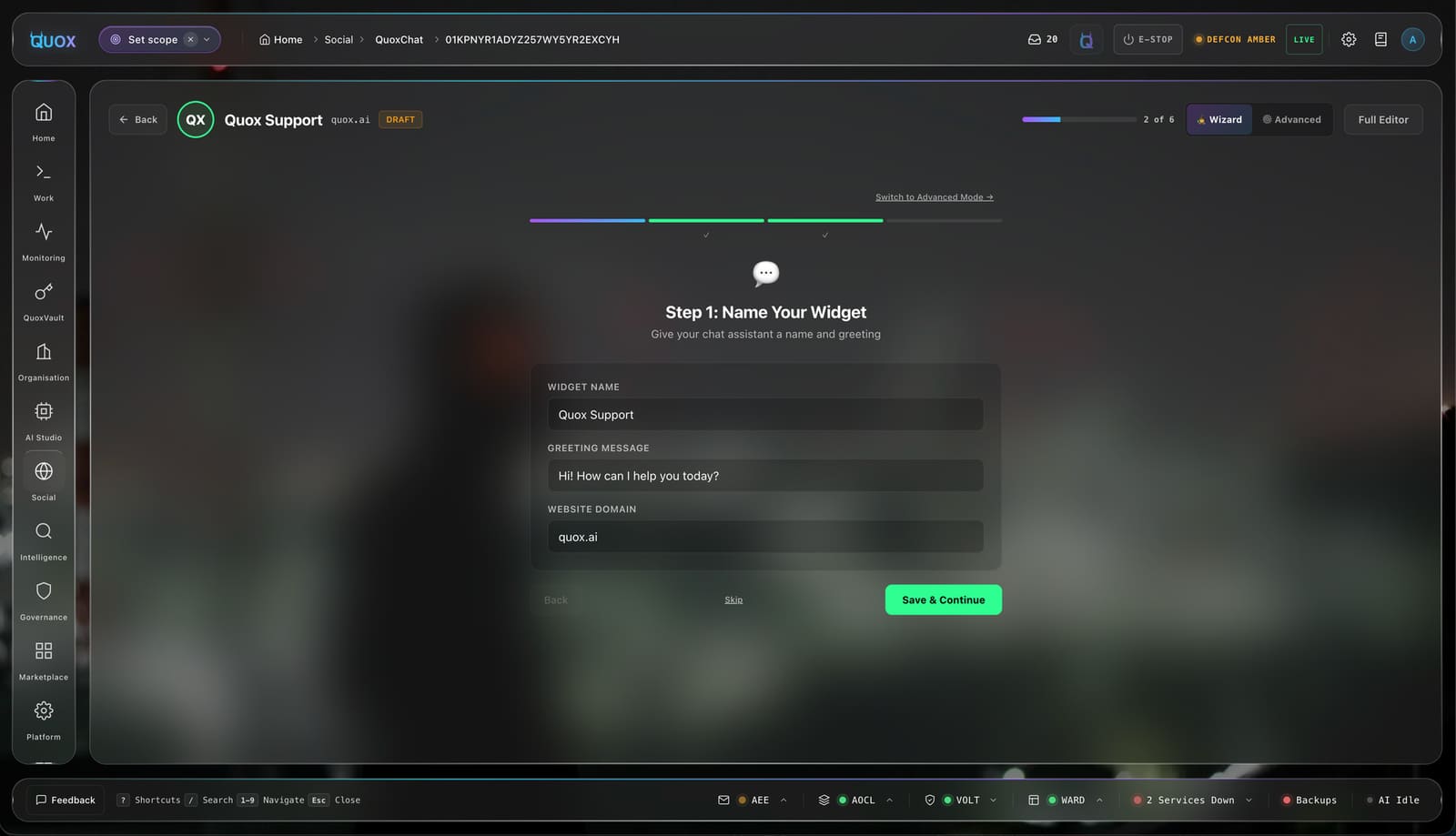
Task: Click the QX widget avatar
Action: (196, 119)
